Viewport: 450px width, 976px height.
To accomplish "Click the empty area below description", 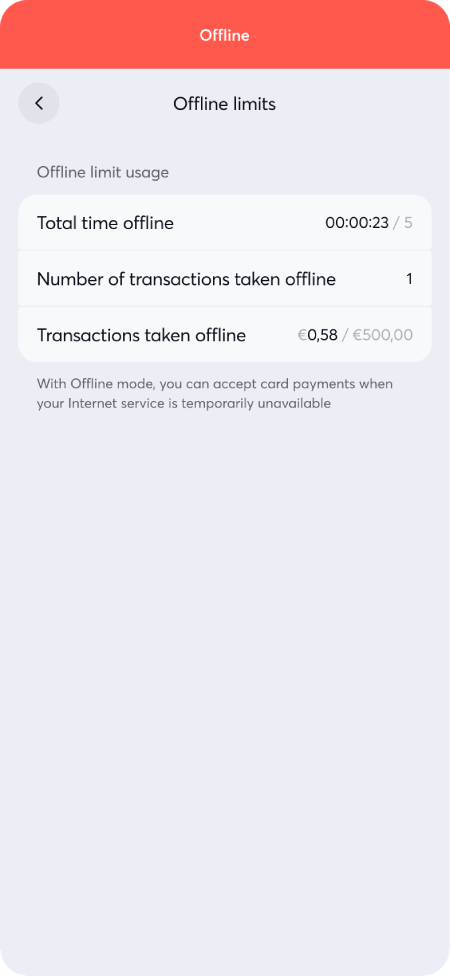I will coord(225,685).
